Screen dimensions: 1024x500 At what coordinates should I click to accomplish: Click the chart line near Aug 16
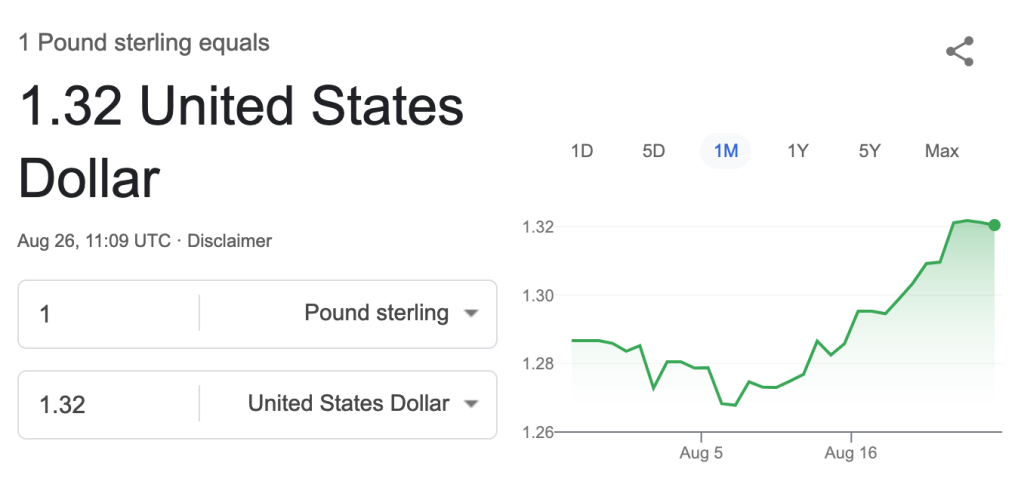[x=852, y=328]
